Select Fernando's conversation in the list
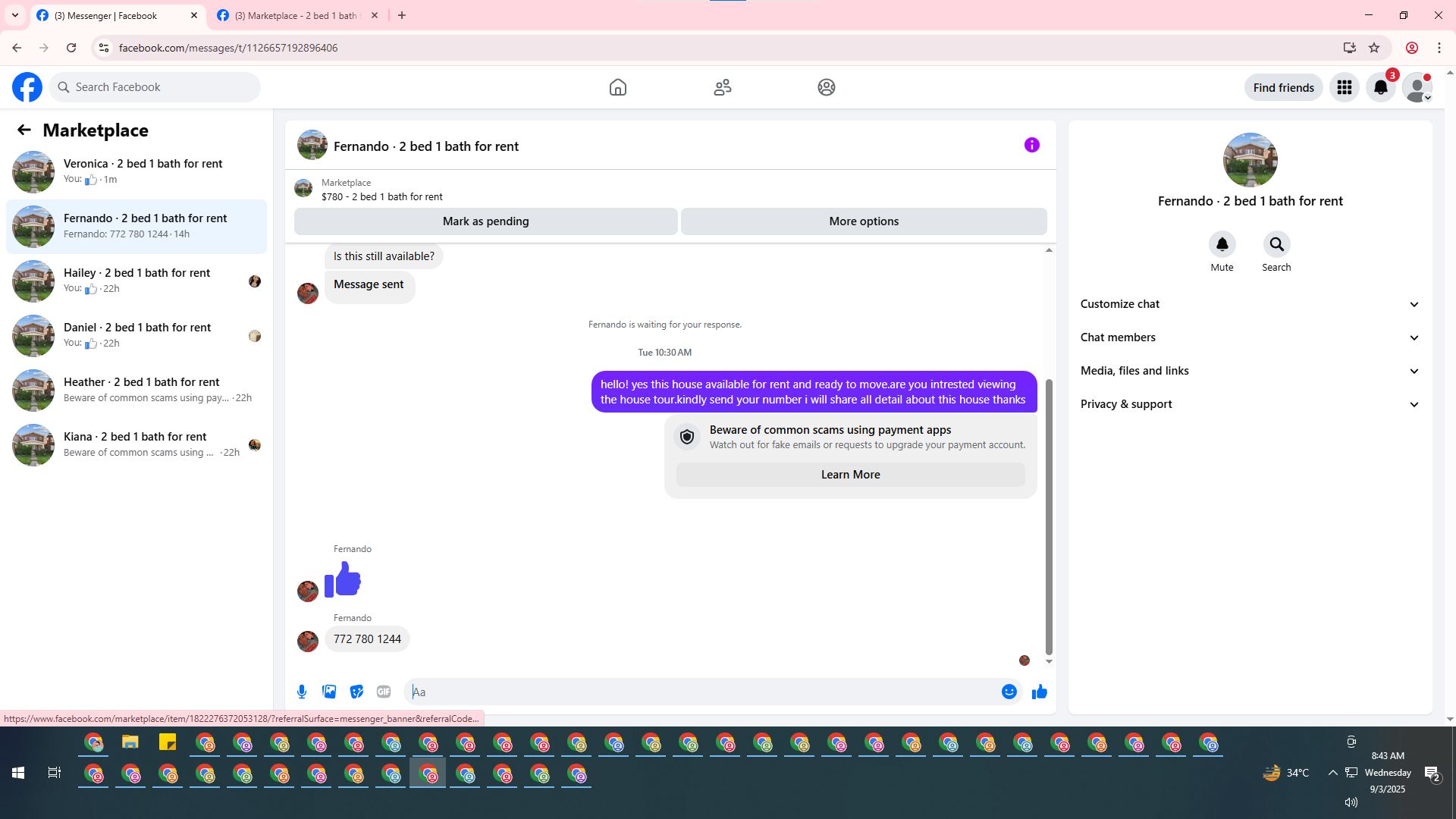Screen dimensions: 1456x819 pos(136,227)
